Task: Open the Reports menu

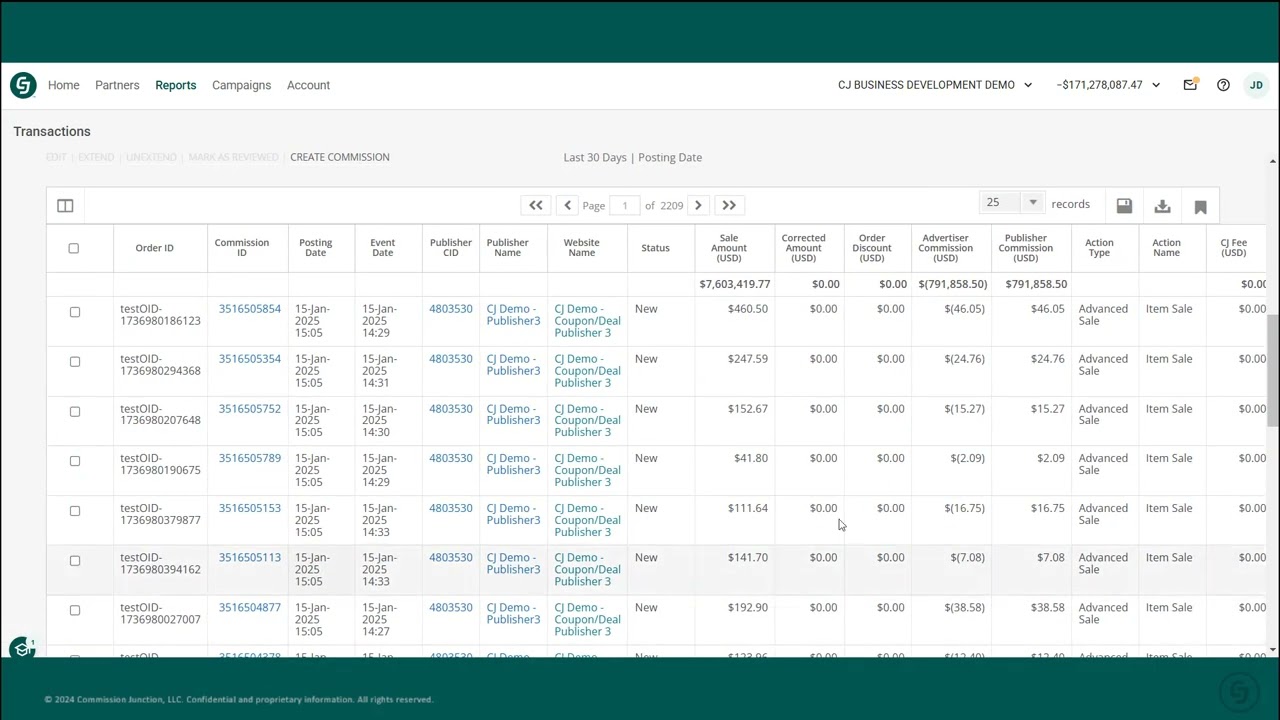Action: [x=175, y=85]
